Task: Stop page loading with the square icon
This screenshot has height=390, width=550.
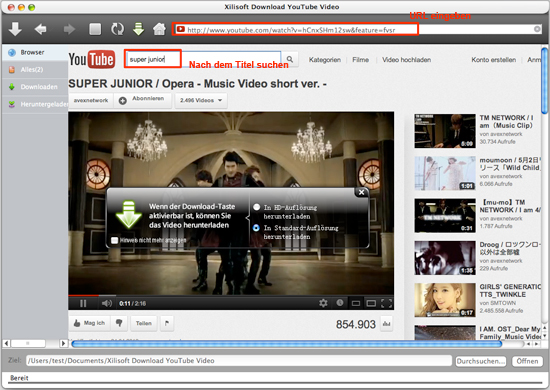Action: click(x=95, y=29)
